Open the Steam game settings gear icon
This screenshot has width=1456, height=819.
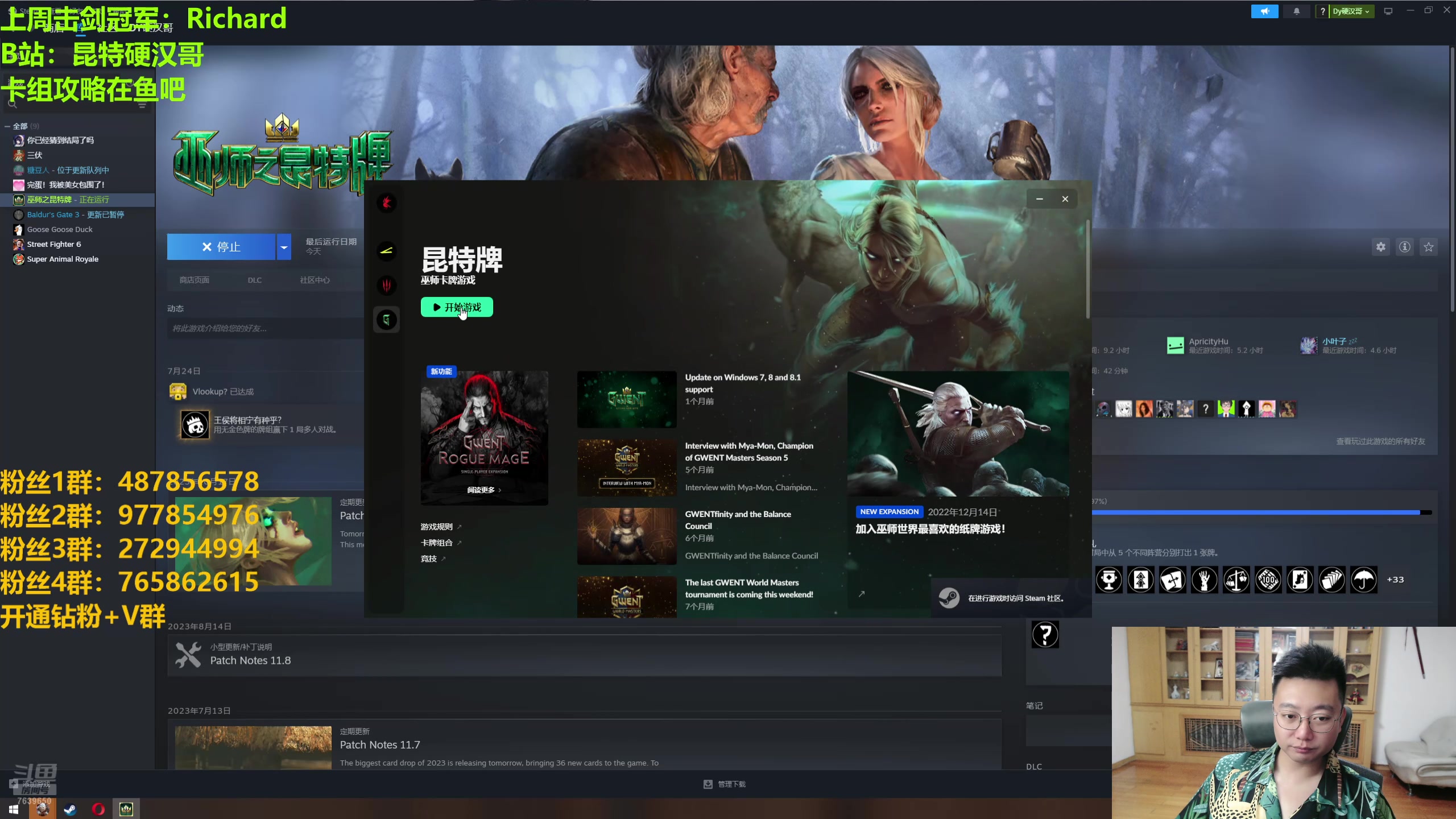click(x=1380, y=247)
